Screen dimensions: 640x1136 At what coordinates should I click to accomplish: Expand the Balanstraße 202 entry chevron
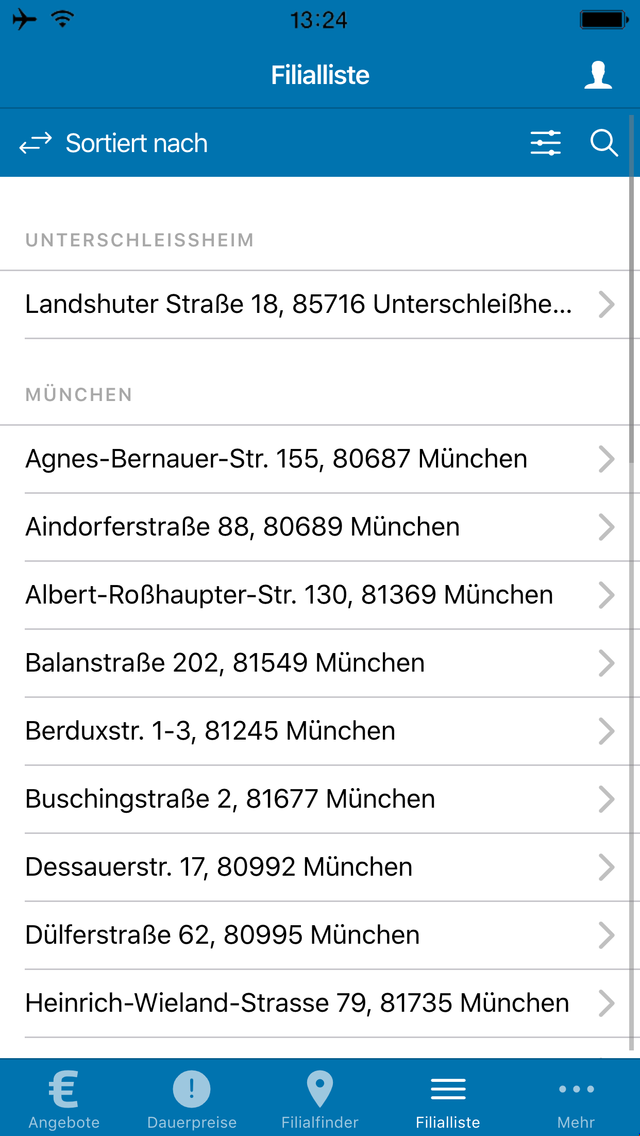pyautogui.click(x=607, y=663)
